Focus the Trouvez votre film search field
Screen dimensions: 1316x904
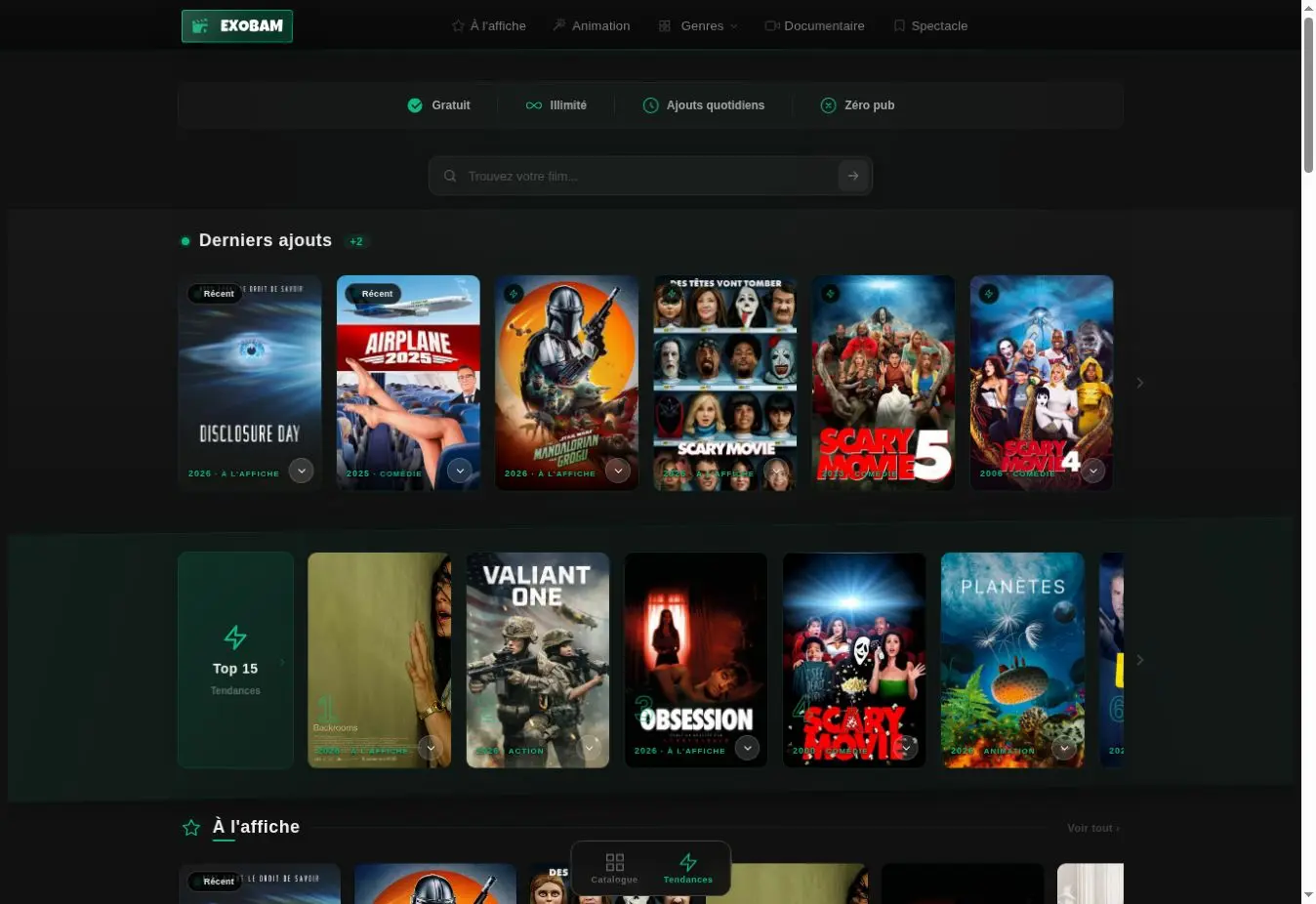point(650,176)
